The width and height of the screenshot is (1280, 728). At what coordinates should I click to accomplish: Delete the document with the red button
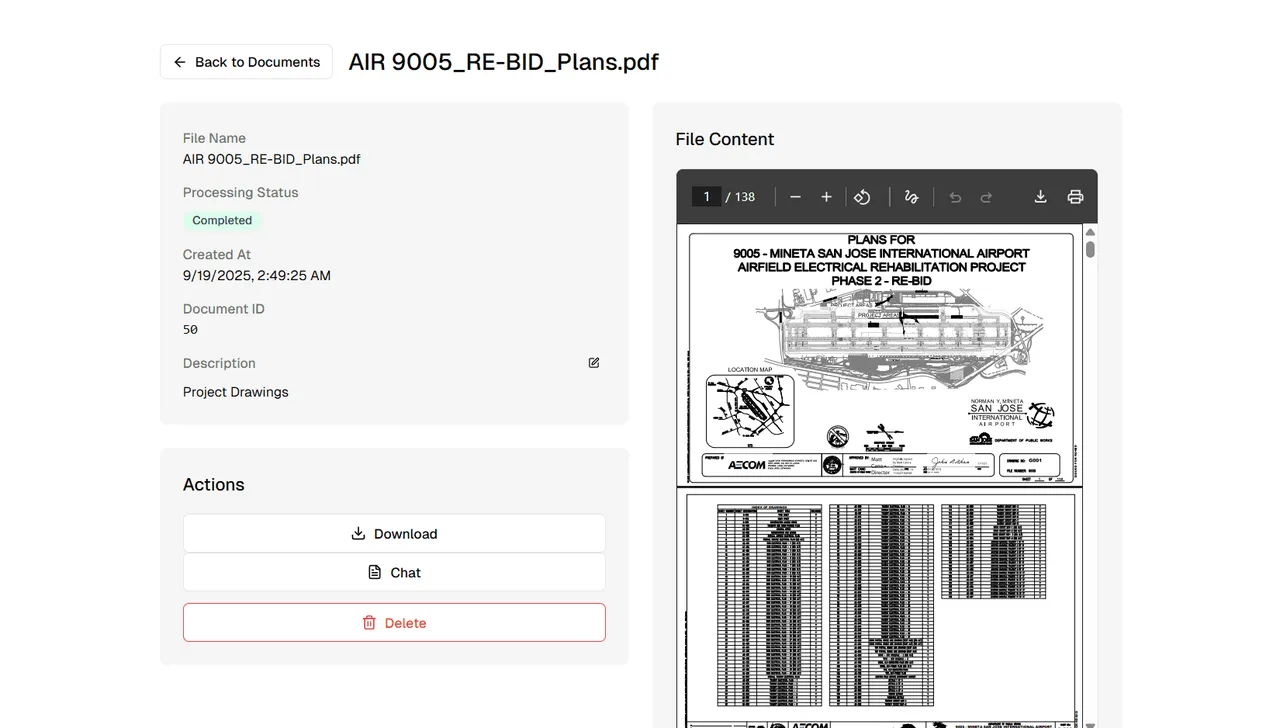pos(394,623)
